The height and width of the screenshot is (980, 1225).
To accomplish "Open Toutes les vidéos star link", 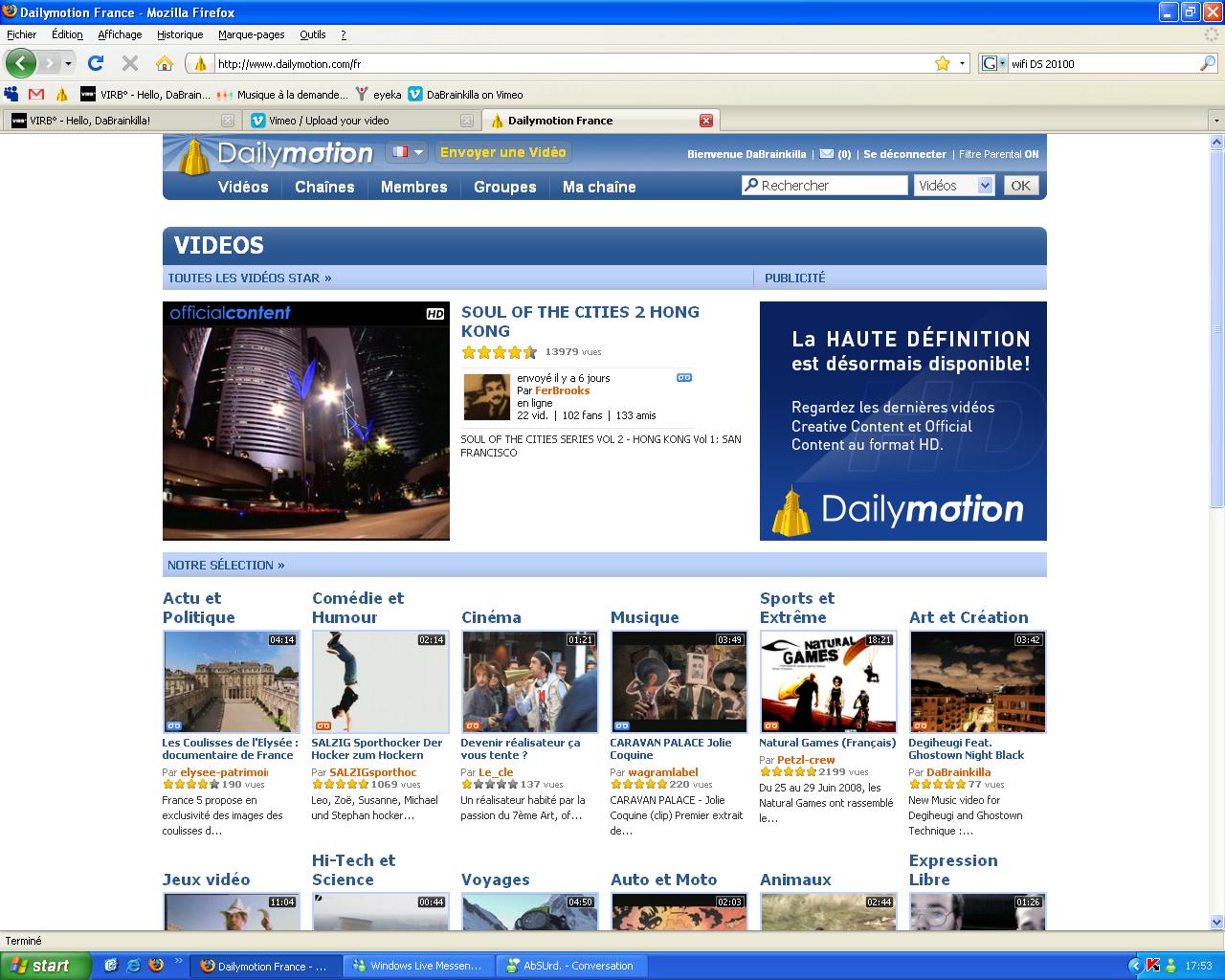I will click(250, 278).
